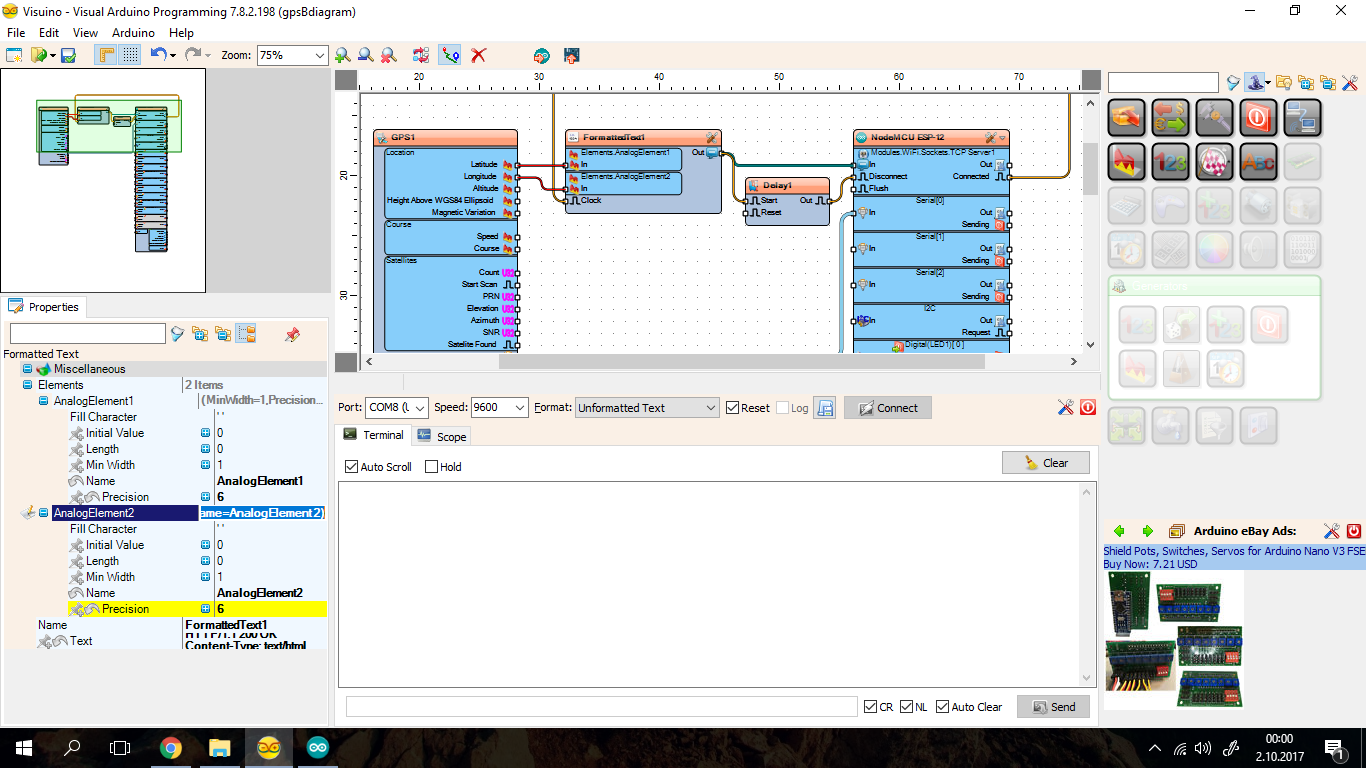1366x768 pixels.
Task: Activate the Zoom In magnifier tool
Action: (x=344, y=55)
